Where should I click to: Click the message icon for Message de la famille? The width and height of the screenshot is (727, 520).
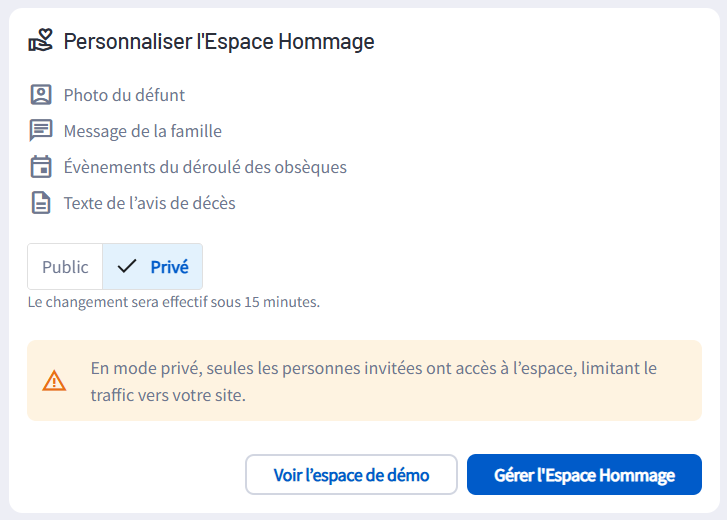coord(40,131)
